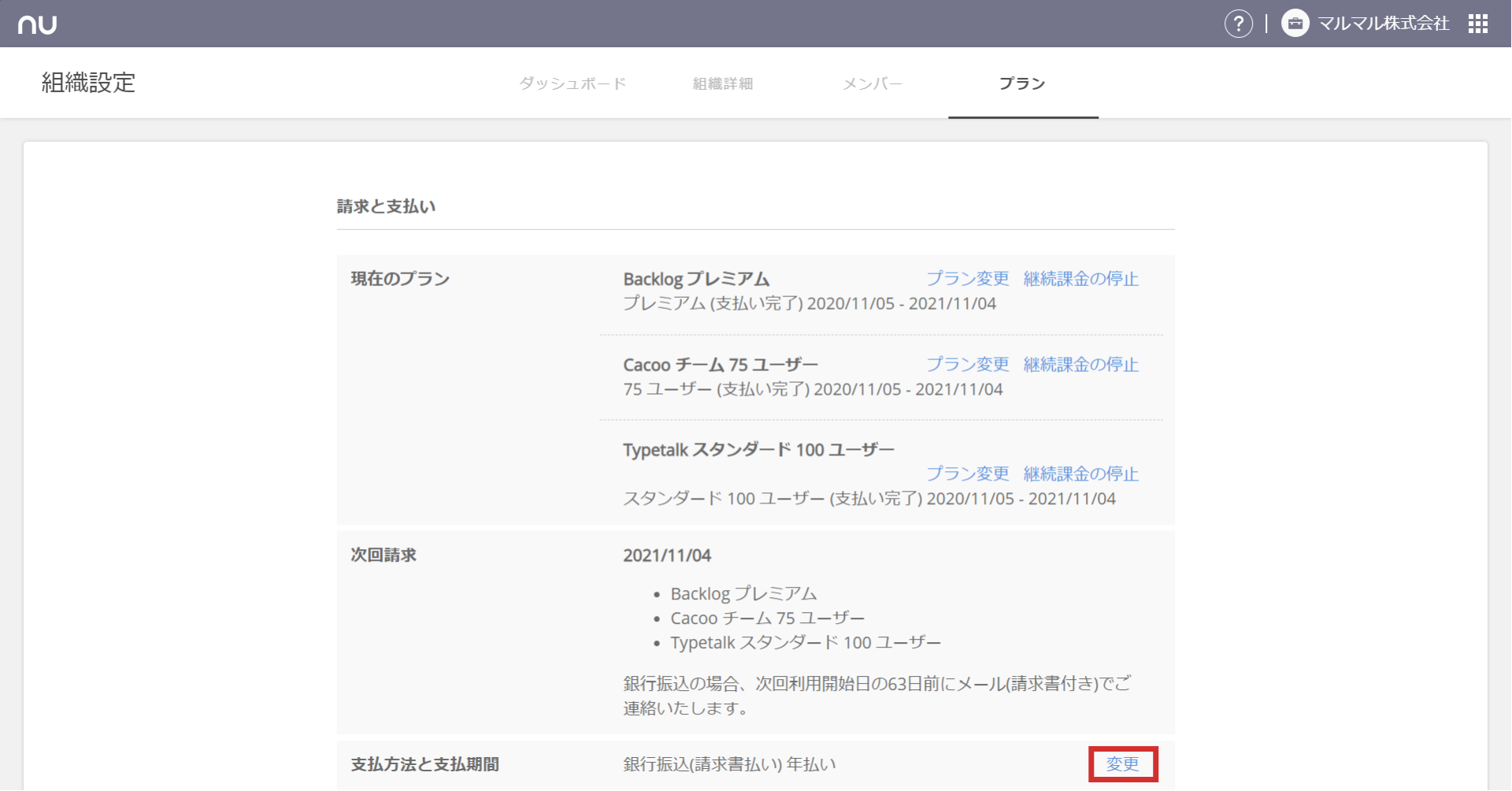The height and width of the screenshot is (791, 1512).
Task: Click Typetalk スタンダード 100 ユーザー bullet item
Action: coord(806,643)
